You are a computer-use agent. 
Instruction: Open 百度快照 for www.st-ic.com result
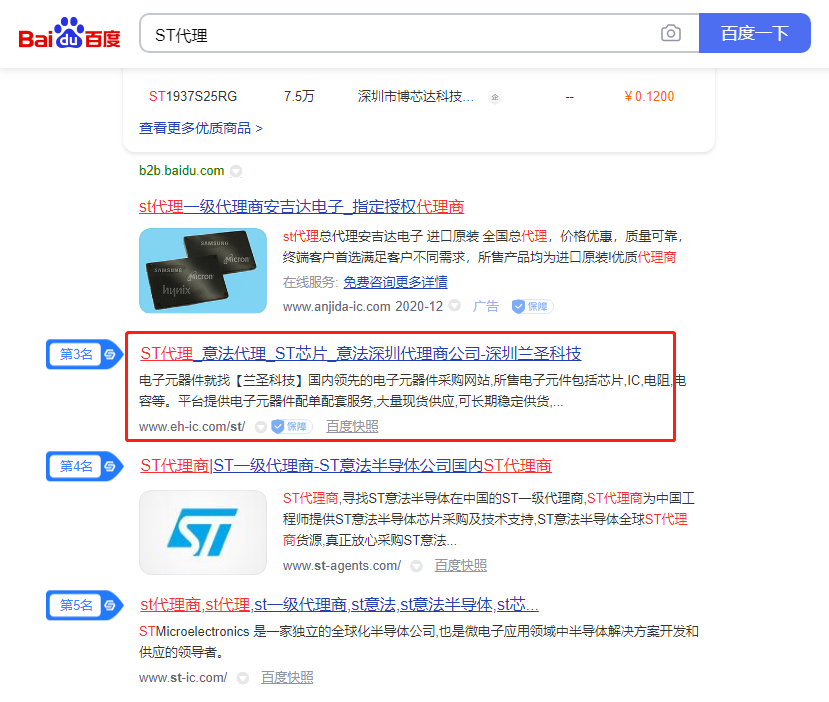pos(287,678)
